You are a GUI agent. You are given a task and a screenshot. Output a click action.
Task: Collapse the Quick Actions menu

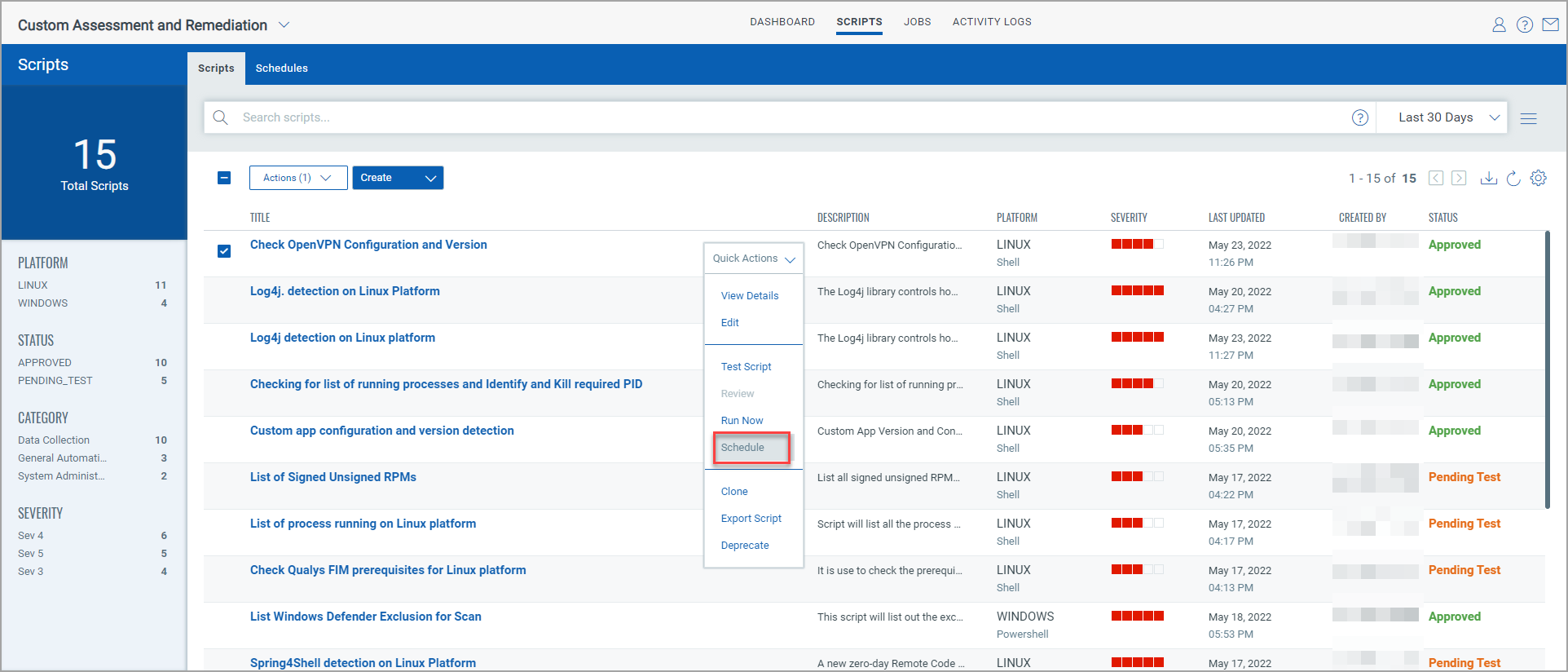pyautogui.click(x=754, y=259)
